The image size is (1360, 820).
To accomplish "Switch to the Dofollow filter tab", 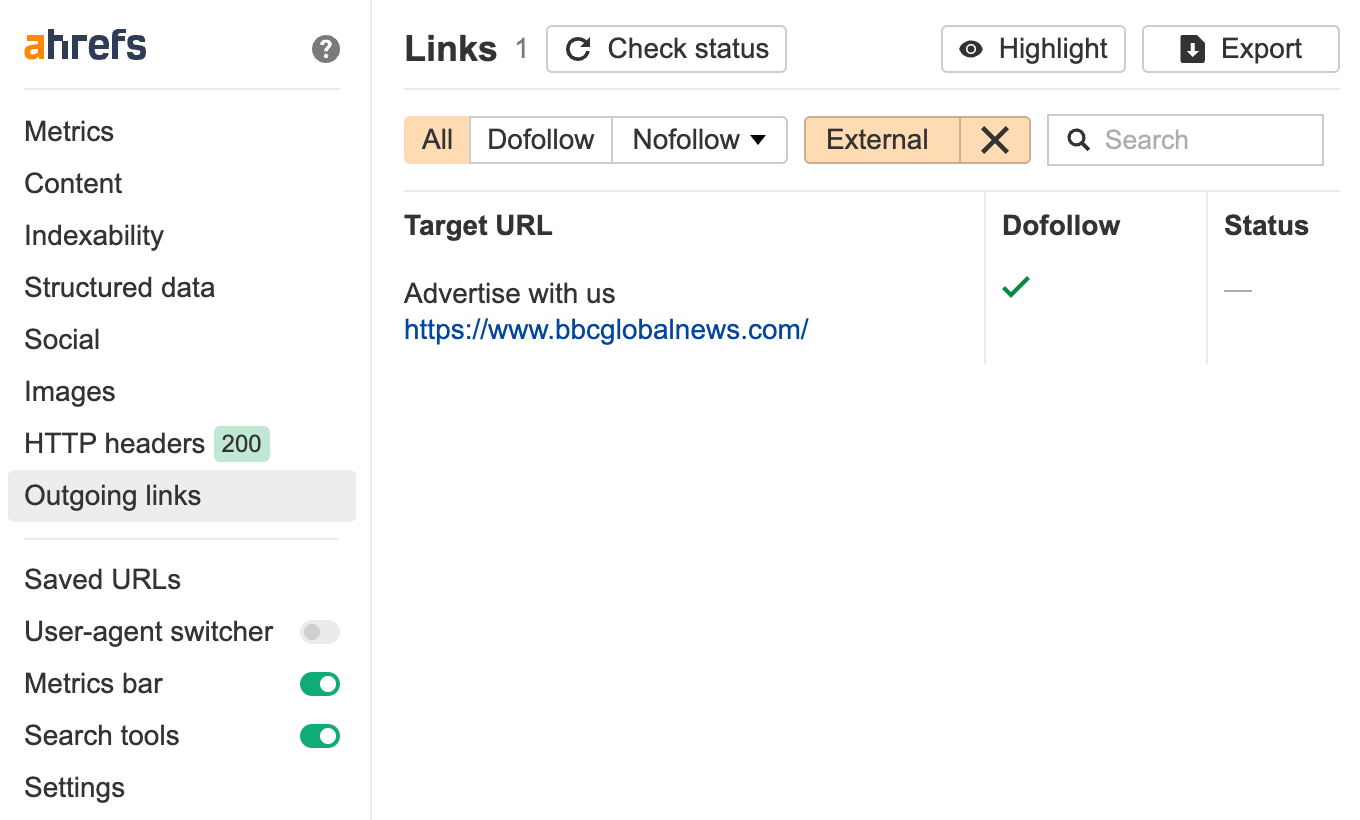I will 540,140.
